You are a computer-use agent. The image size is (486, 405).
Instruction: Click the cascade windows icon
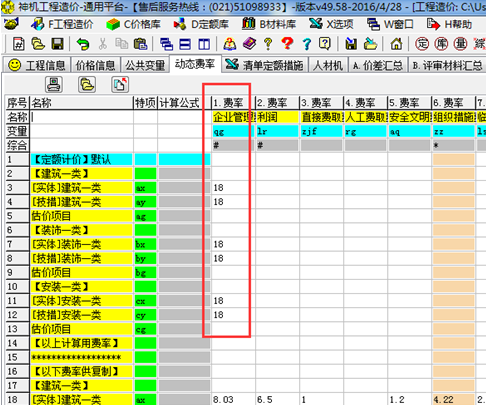pos(166,44)
